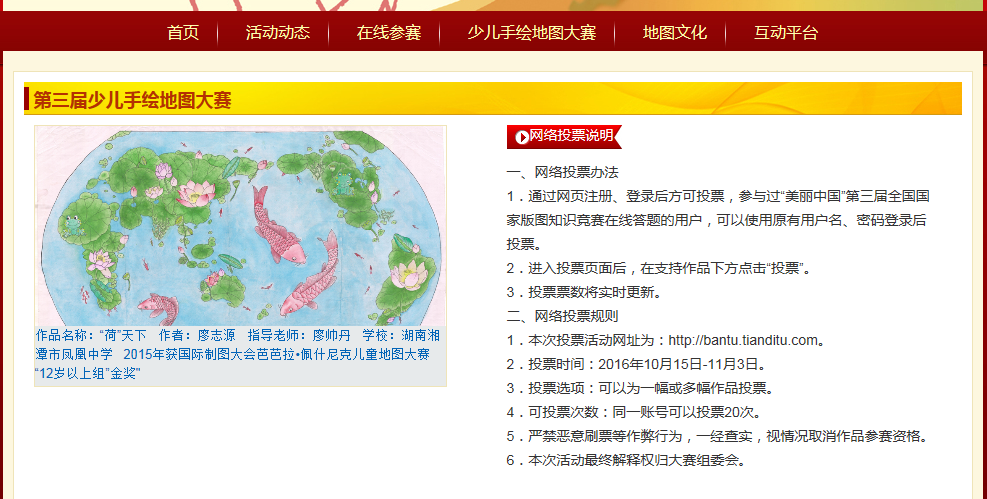This screenshot has height=499, width=987.
Task: Open the 首页 home menu item
Action: pyautogui.click(x=183, y=32)
